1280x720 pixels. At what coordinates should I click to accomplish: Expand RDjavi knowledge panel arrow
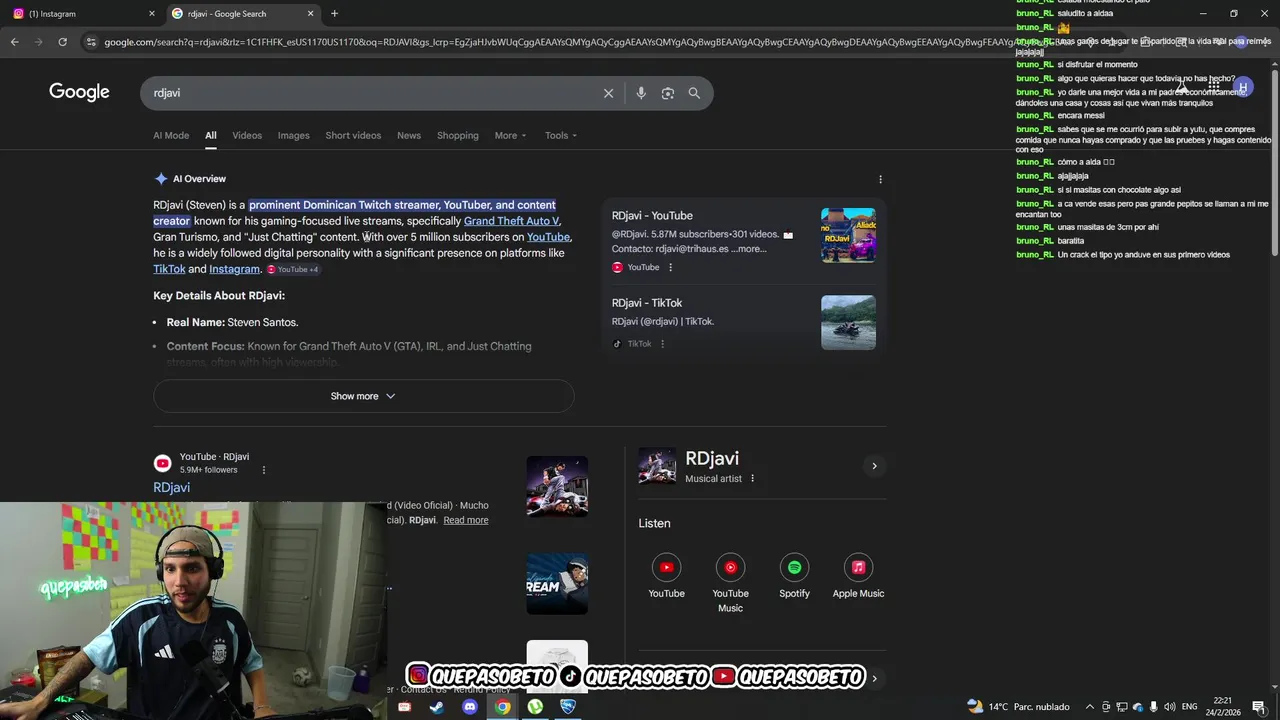(874, 466)
